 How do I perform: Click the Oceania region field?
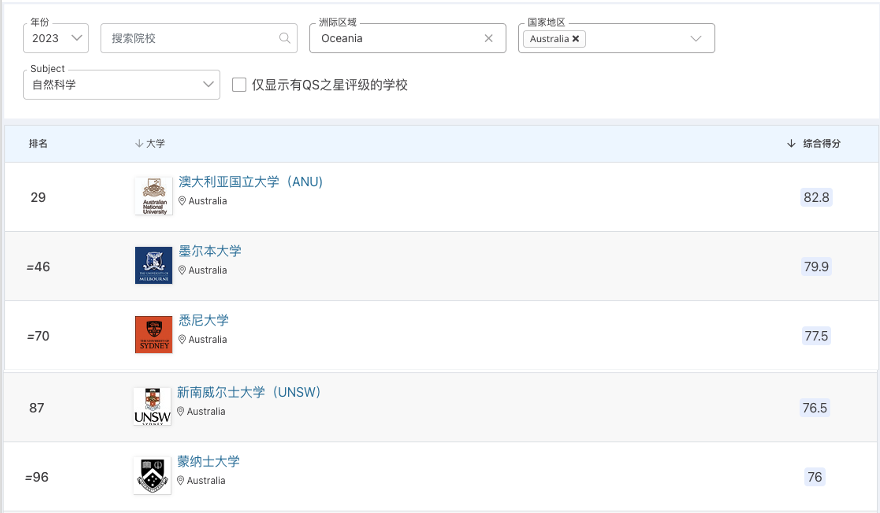click(x=407, y=38)
